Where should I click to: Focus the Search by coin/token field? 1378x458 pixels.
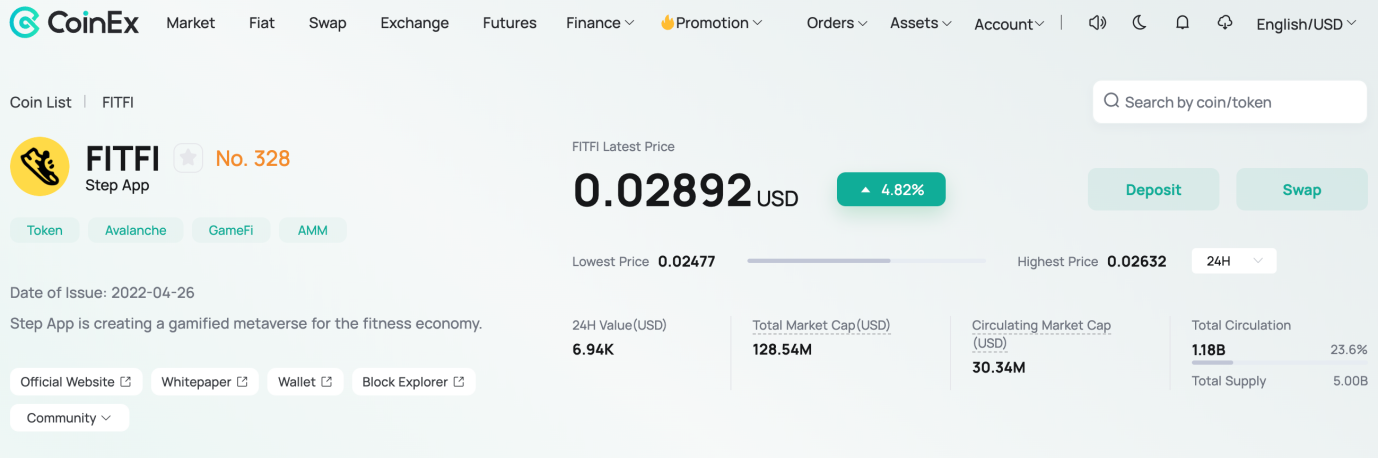click(1230, 102)
